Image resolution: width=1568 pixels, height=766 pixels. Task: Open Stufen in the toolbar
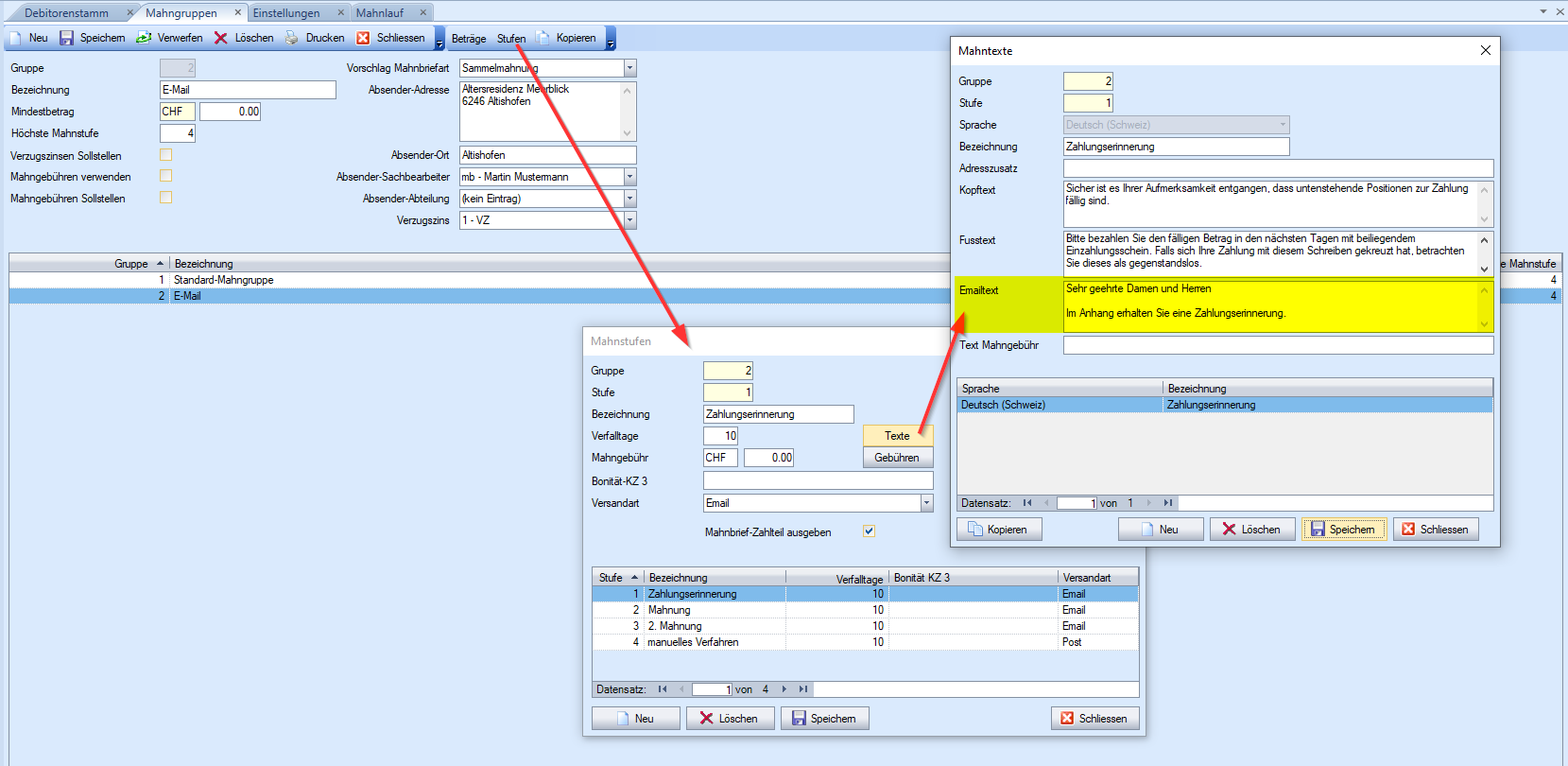pos(511,39)
